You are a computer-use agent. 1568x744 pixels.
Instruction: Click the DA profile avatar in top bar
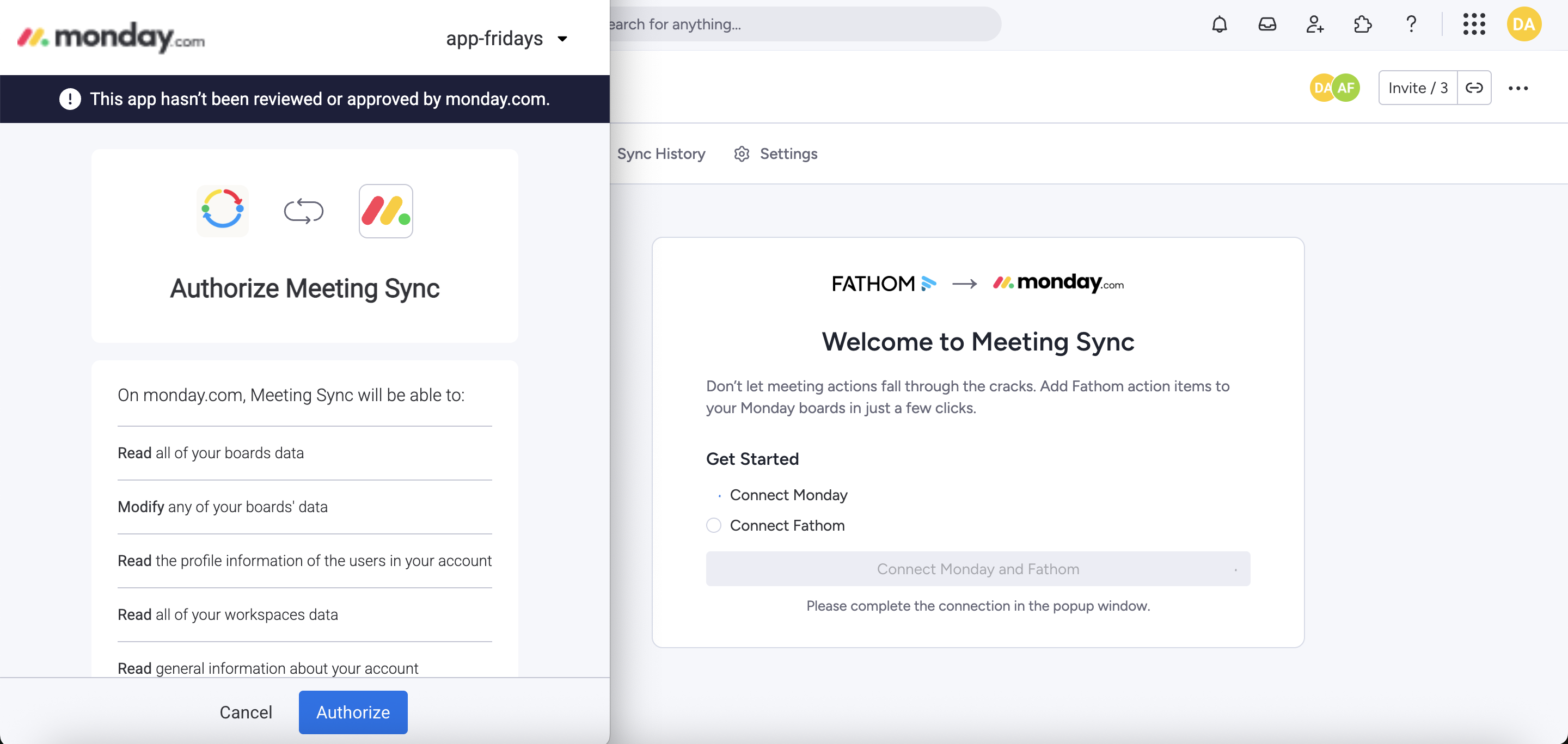coord(1523,24)
